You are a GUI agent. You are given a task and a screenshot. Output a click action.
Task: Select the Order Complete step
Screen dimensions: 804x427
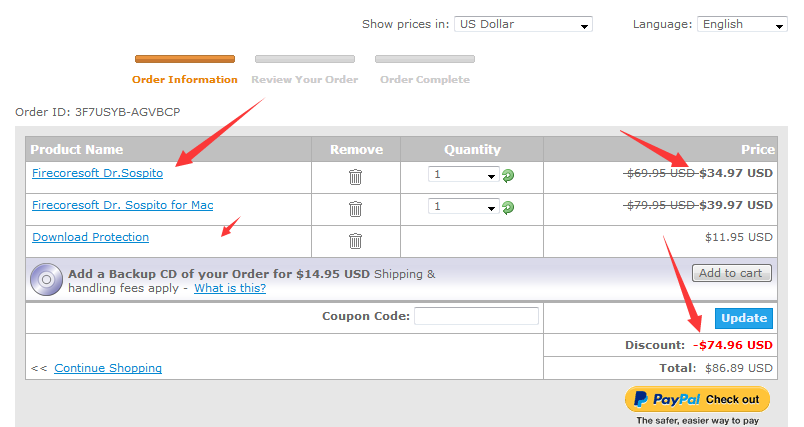pos(424,79)
